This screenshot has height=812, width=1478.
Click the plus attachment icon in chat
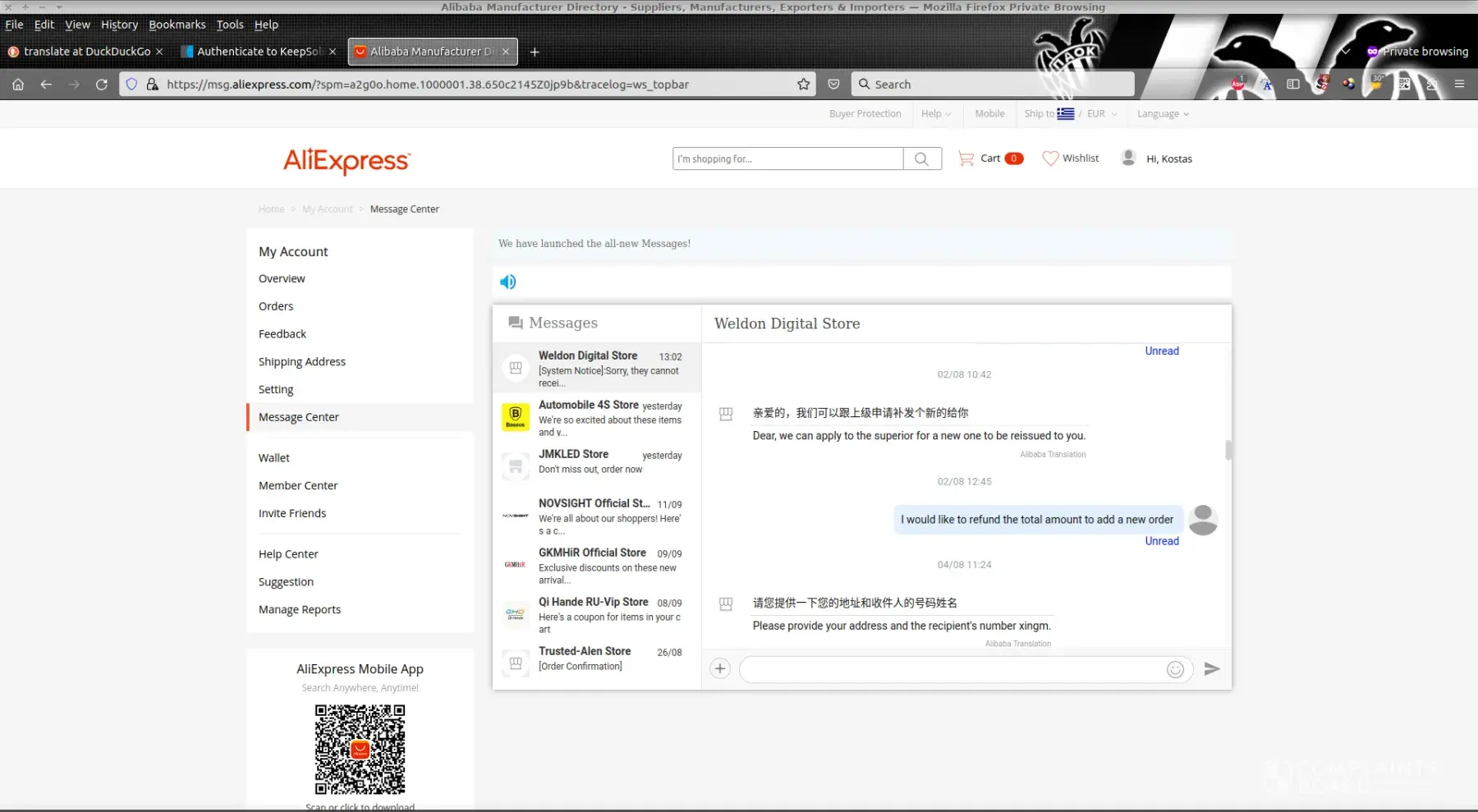(720, 669)
